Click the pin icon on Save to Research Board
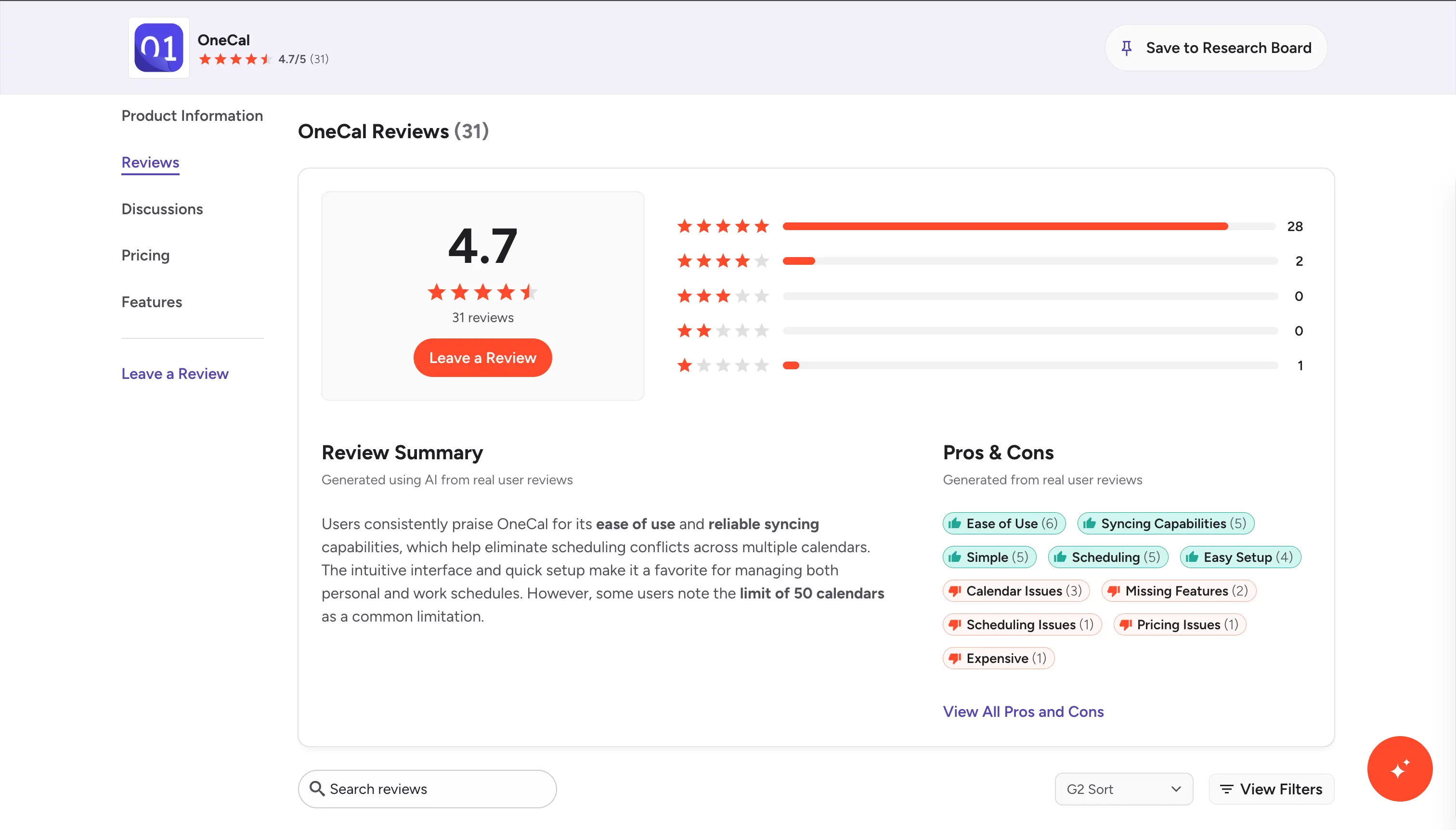This screenshot has height=830, width=1456. (1126, 48)
